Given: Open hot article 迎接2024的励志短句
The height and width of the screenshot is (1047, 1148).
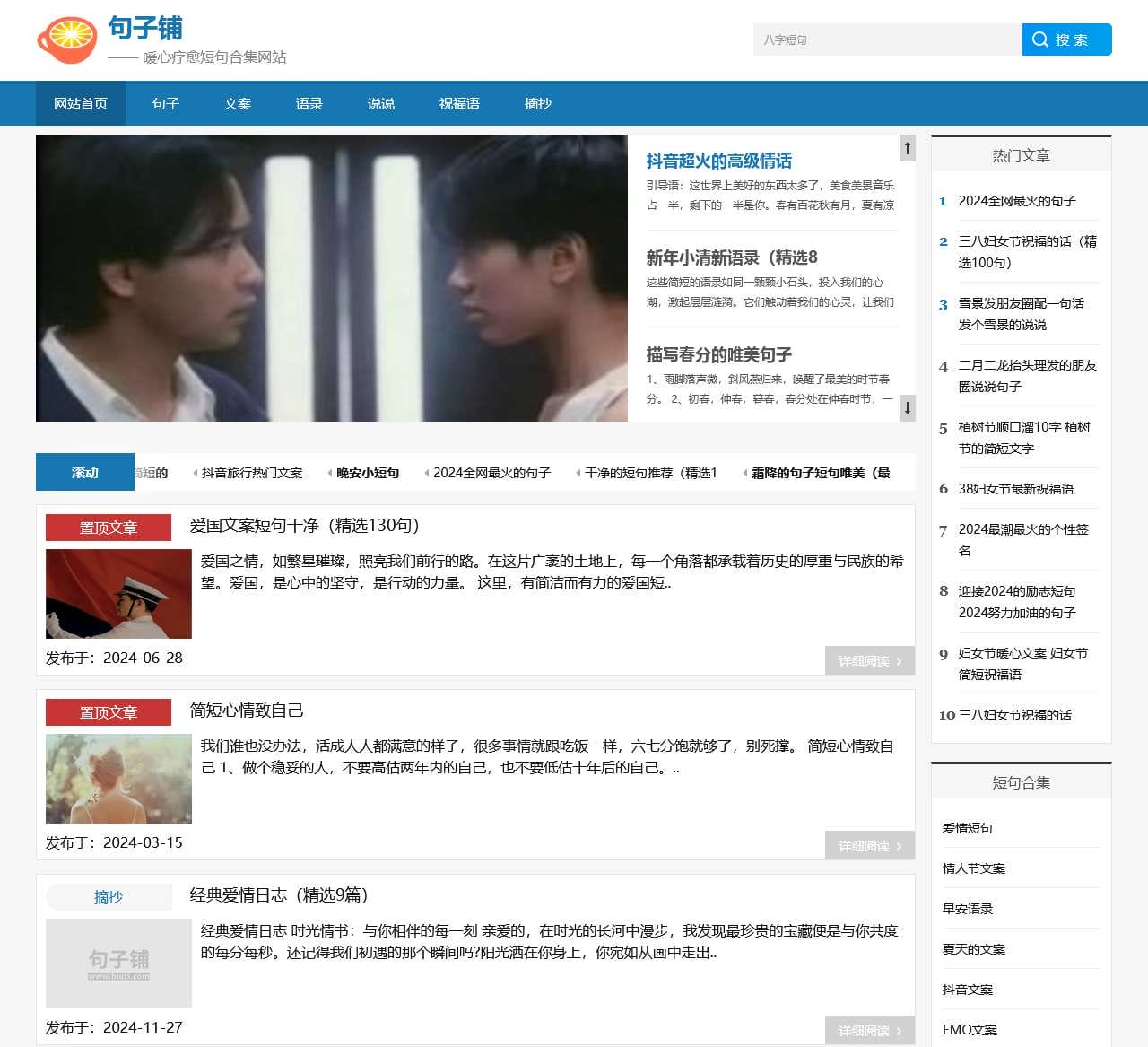Looking at the screenshot, I should click(1017, 602).
